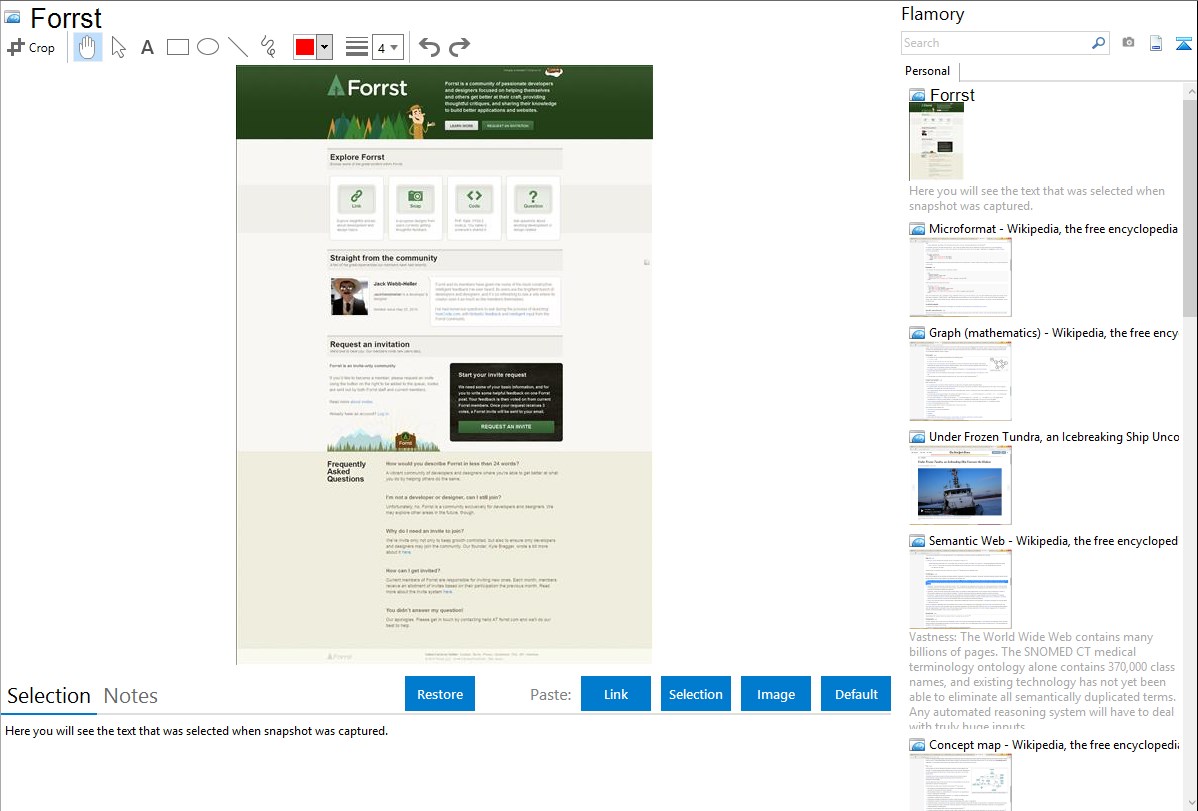Open the drawing color dropdown arrow
The image size is (1198, 811).
pyautogui.click(x=325, y=47)
